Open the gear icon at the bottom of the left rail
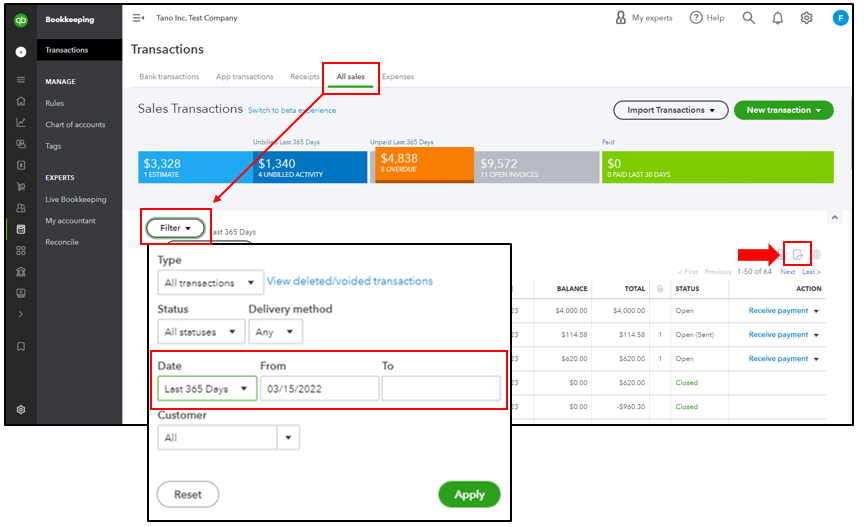Image resolution: width=867 pixels, height=527 pixels. (21, 410)
